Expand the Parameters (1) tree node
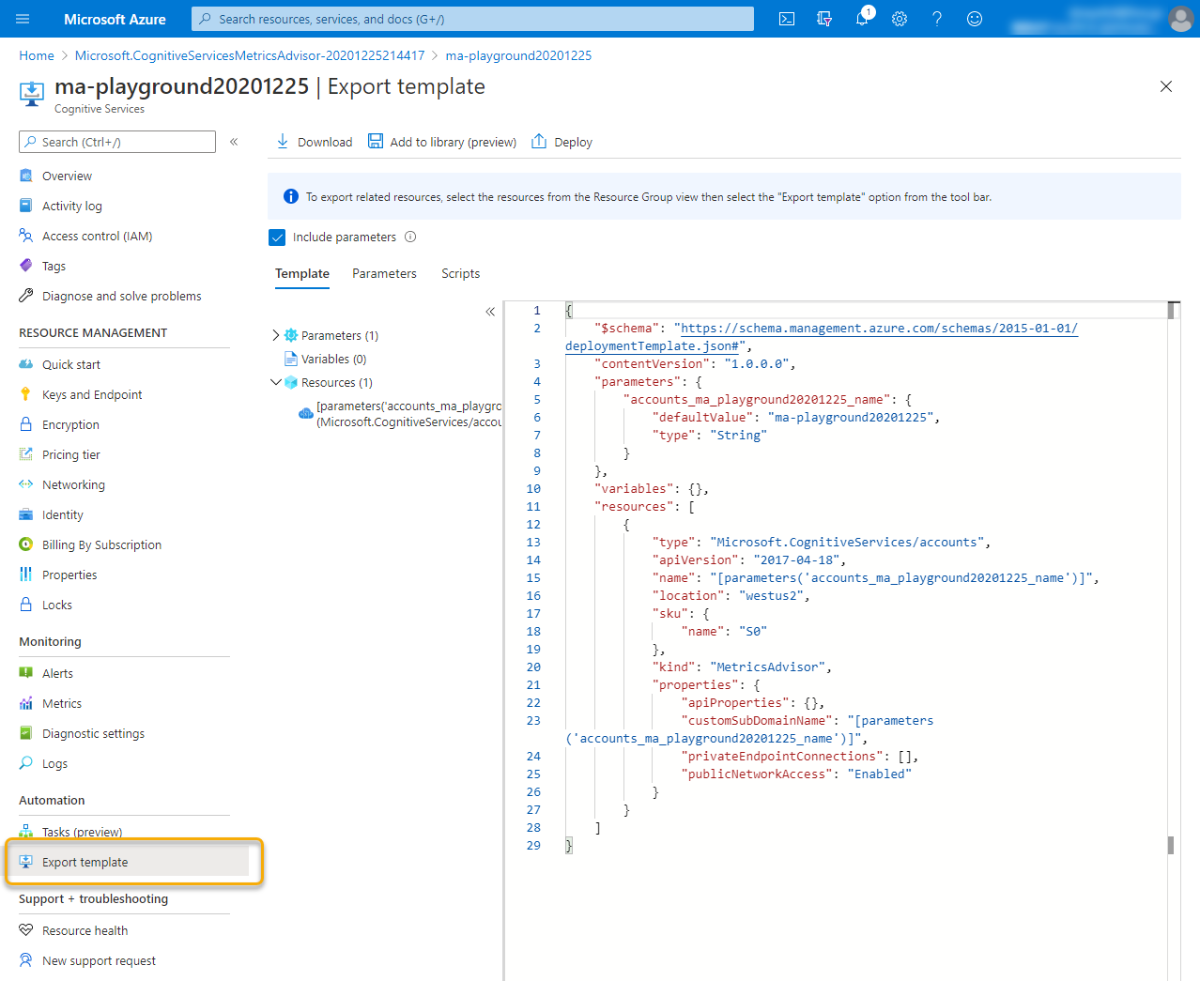 277,336
